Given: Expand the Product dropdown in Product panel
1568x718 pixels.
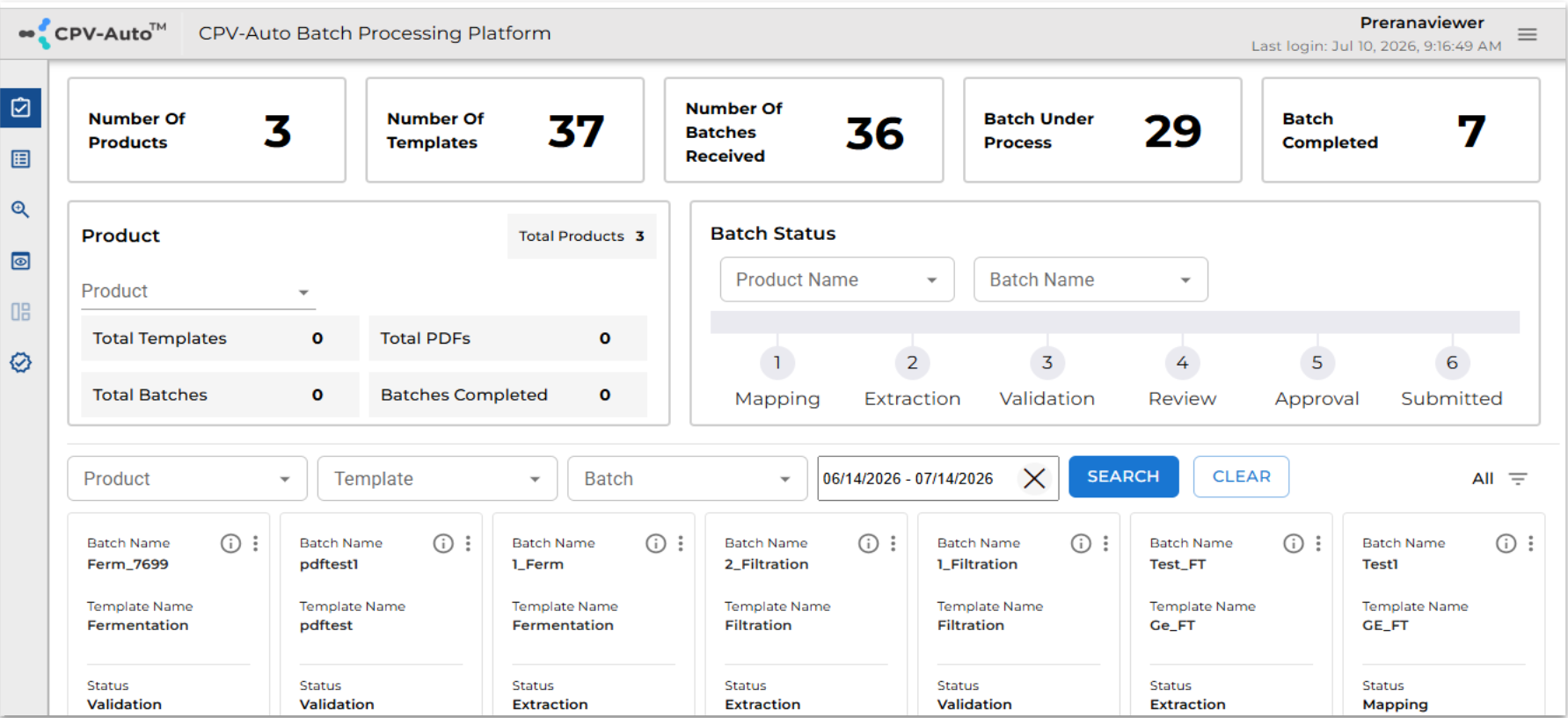Looking at the screenshot, I should [198, 291].
